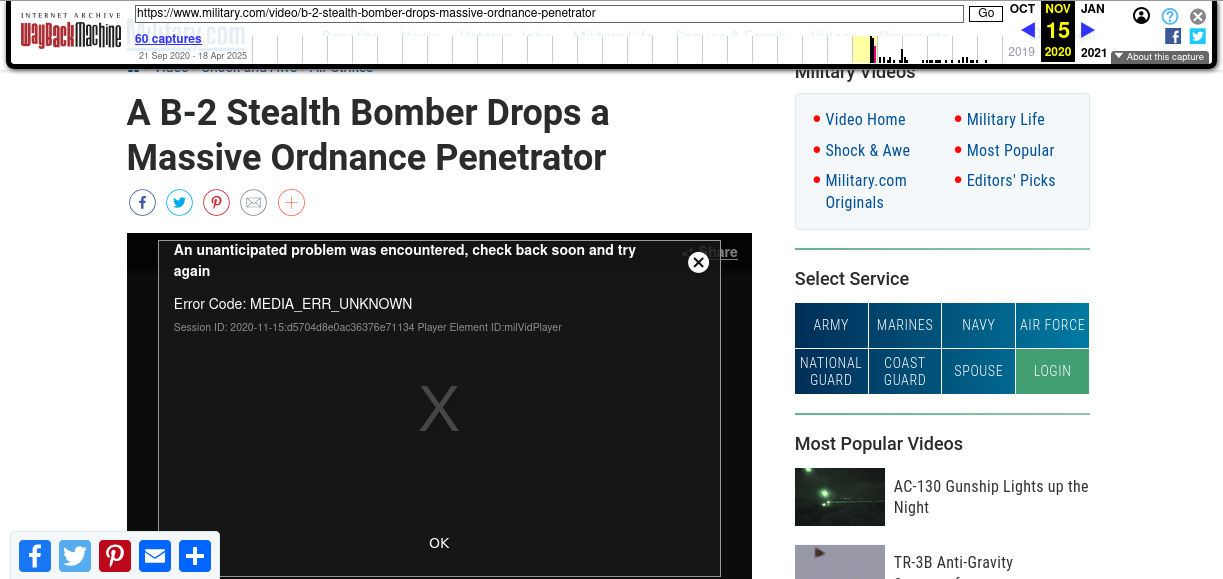Go to next capture with right arrow
Screen dimensions: 1223x579
pyautogui.click(x=1088, y=30)
